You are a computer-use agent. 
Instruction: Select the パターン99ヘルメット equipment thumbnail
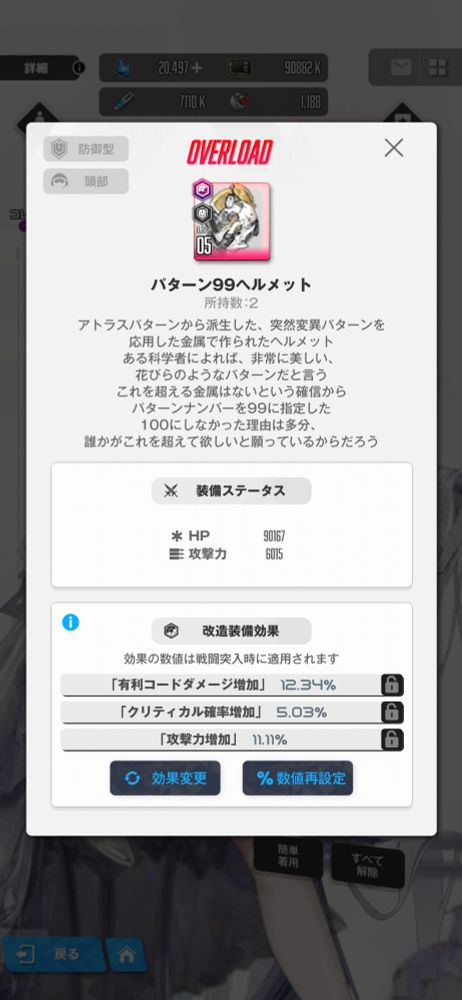click(232, 220)
